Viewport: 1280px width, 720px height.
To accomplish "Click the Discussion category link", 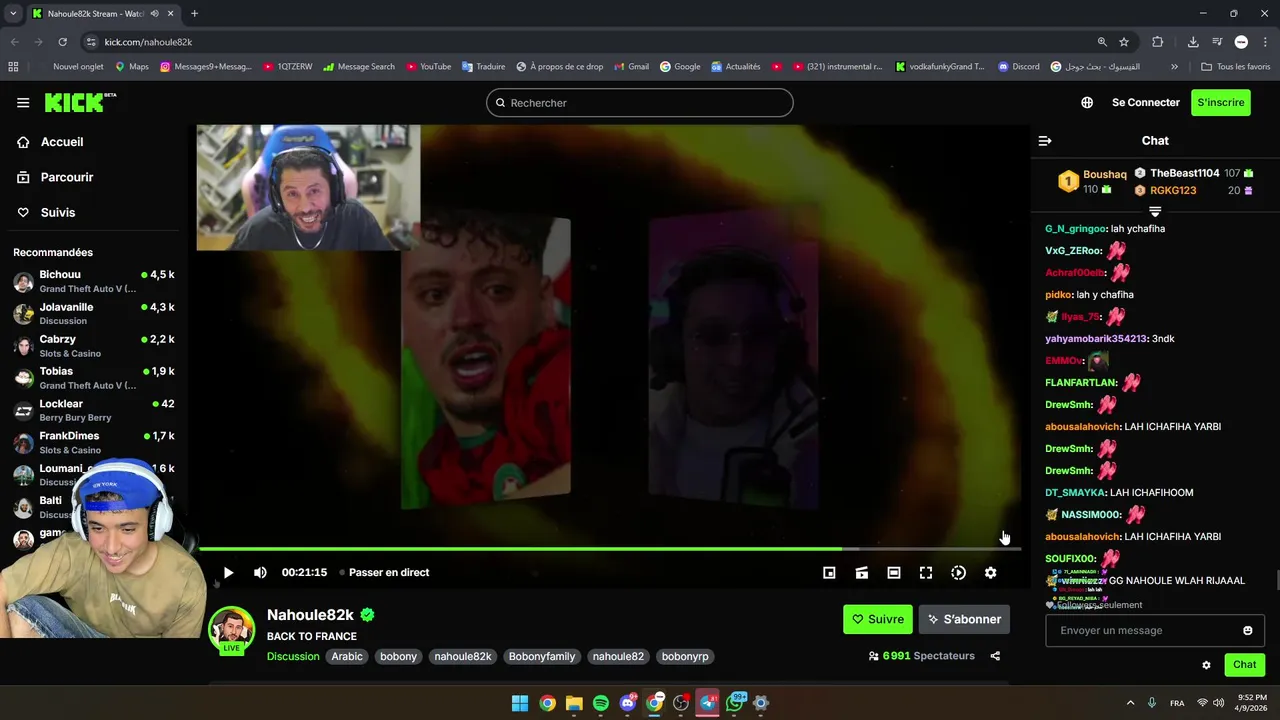I will pyautogui.click(x=293, y=657).
